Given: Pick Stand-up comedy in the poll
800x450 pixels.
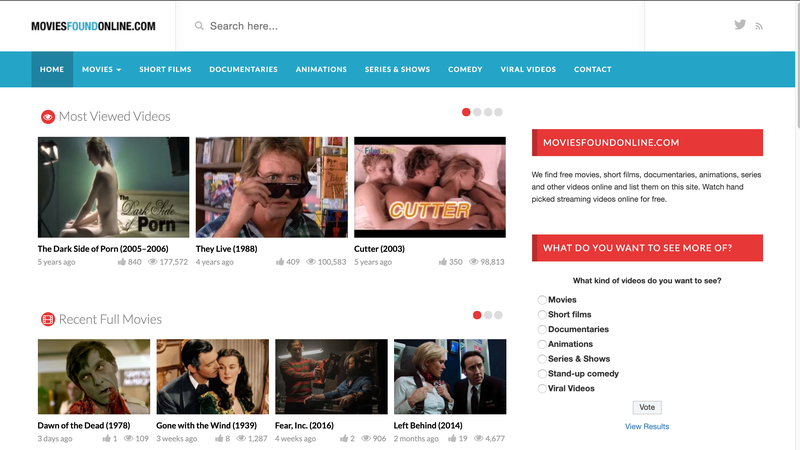Looking at the screenshot, I should 542,374.
